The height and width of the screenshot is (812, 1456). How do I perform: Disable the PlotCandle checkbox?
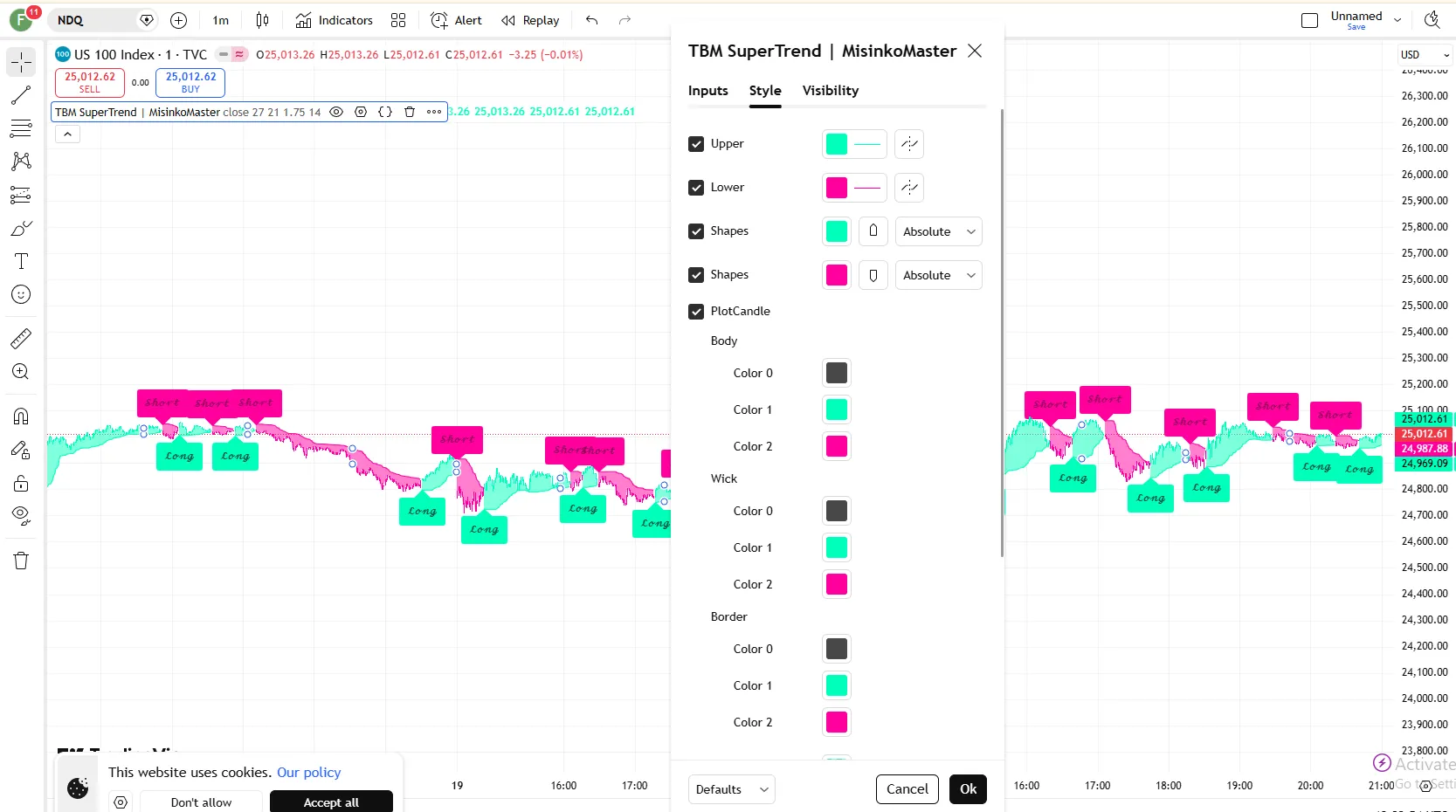(x=696, y=312)
